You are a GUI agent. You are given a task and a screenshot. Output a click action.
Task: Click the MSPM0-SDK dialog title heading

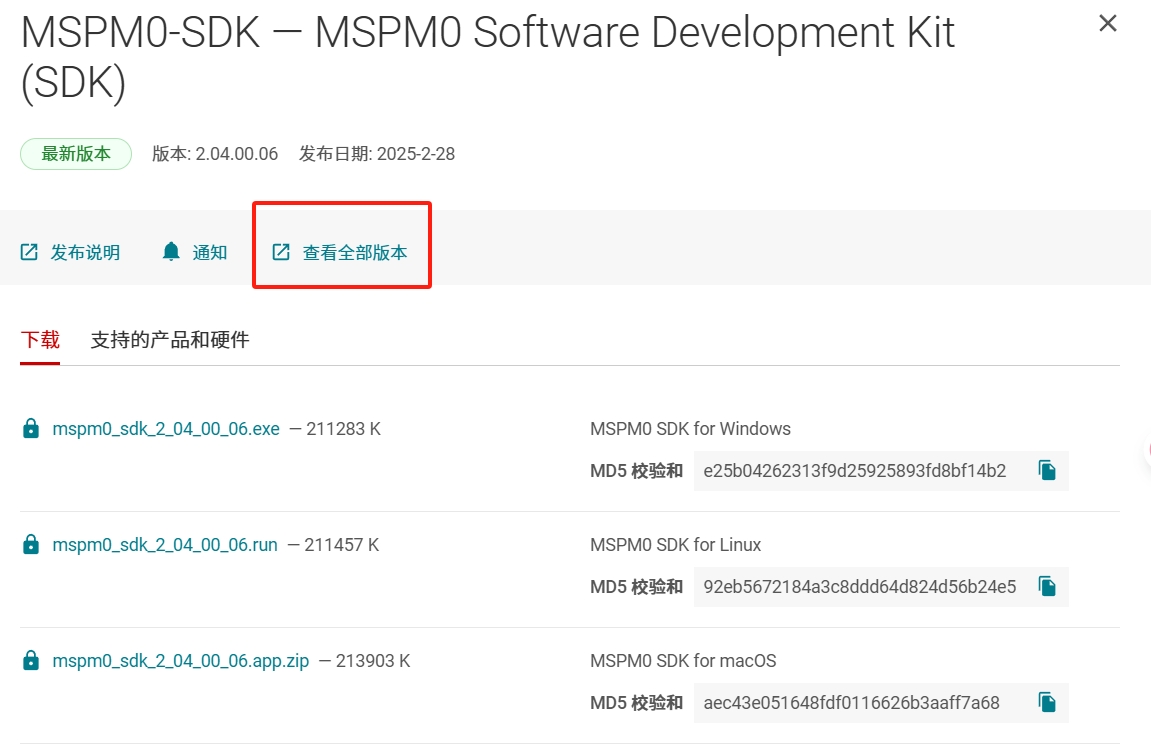(487, 57)
